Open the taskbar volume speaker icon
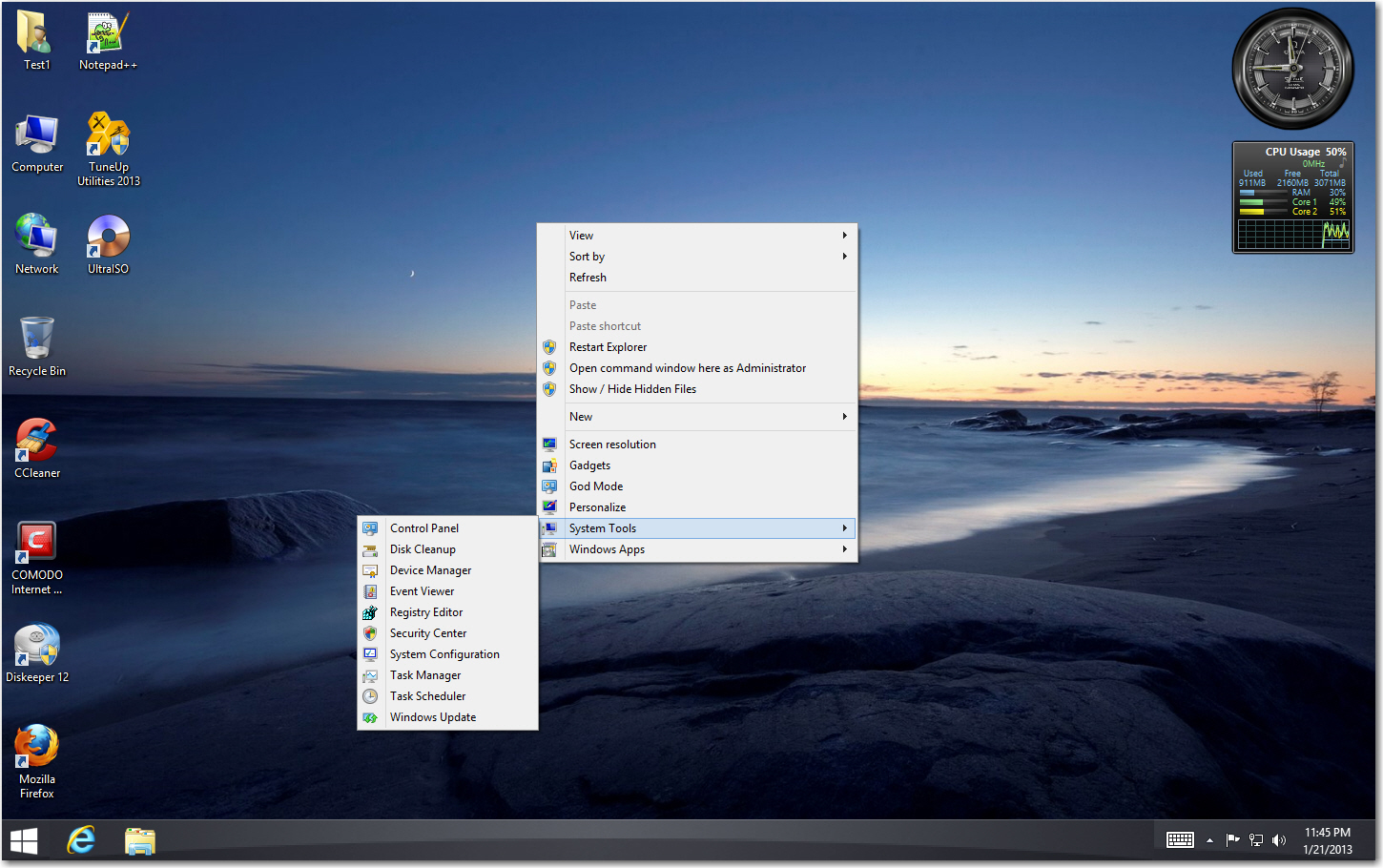 tap(1279, 840)
